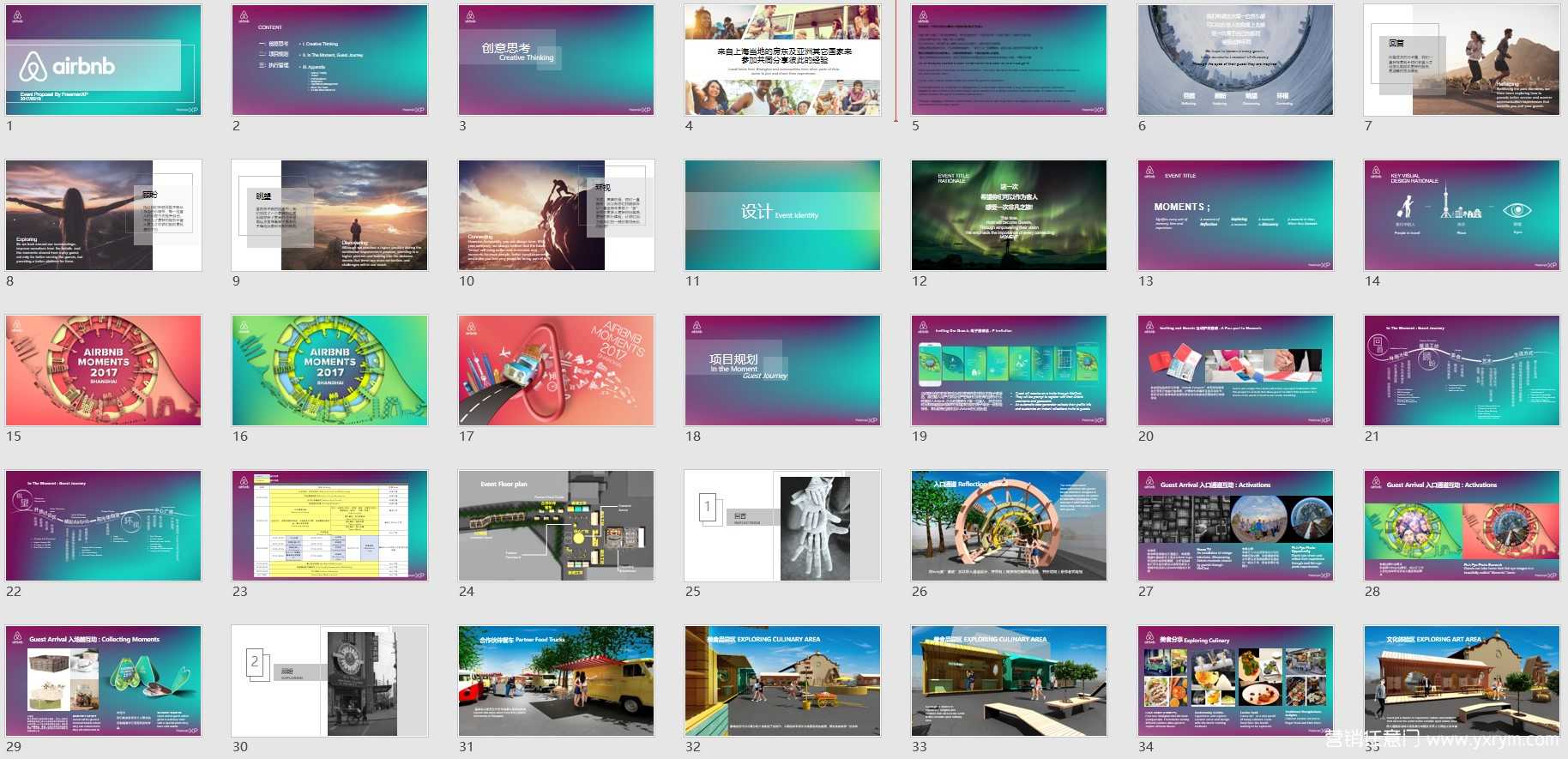
Task: Select slide 35 Exploring Art Area thumbnail
Action: pos(1462,681)
